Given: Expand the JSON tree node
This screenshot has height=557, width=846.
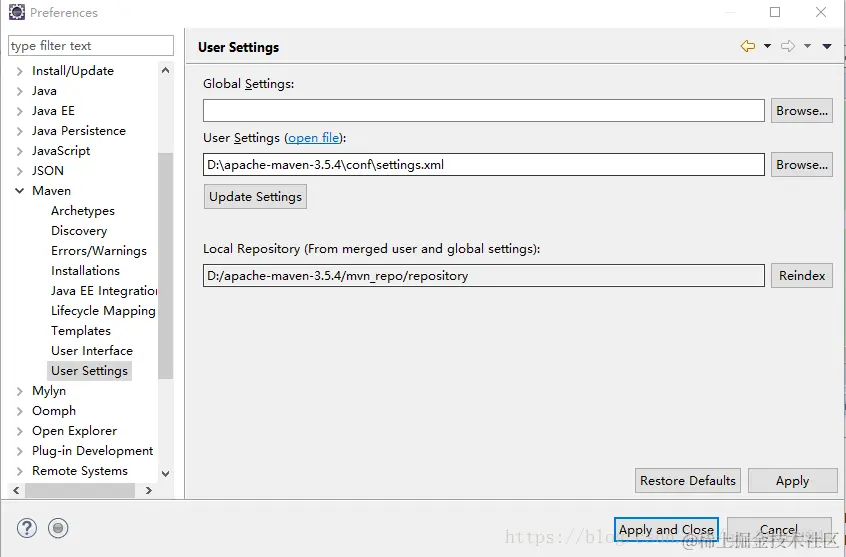Looking at the screenshot, I should 19,171.
